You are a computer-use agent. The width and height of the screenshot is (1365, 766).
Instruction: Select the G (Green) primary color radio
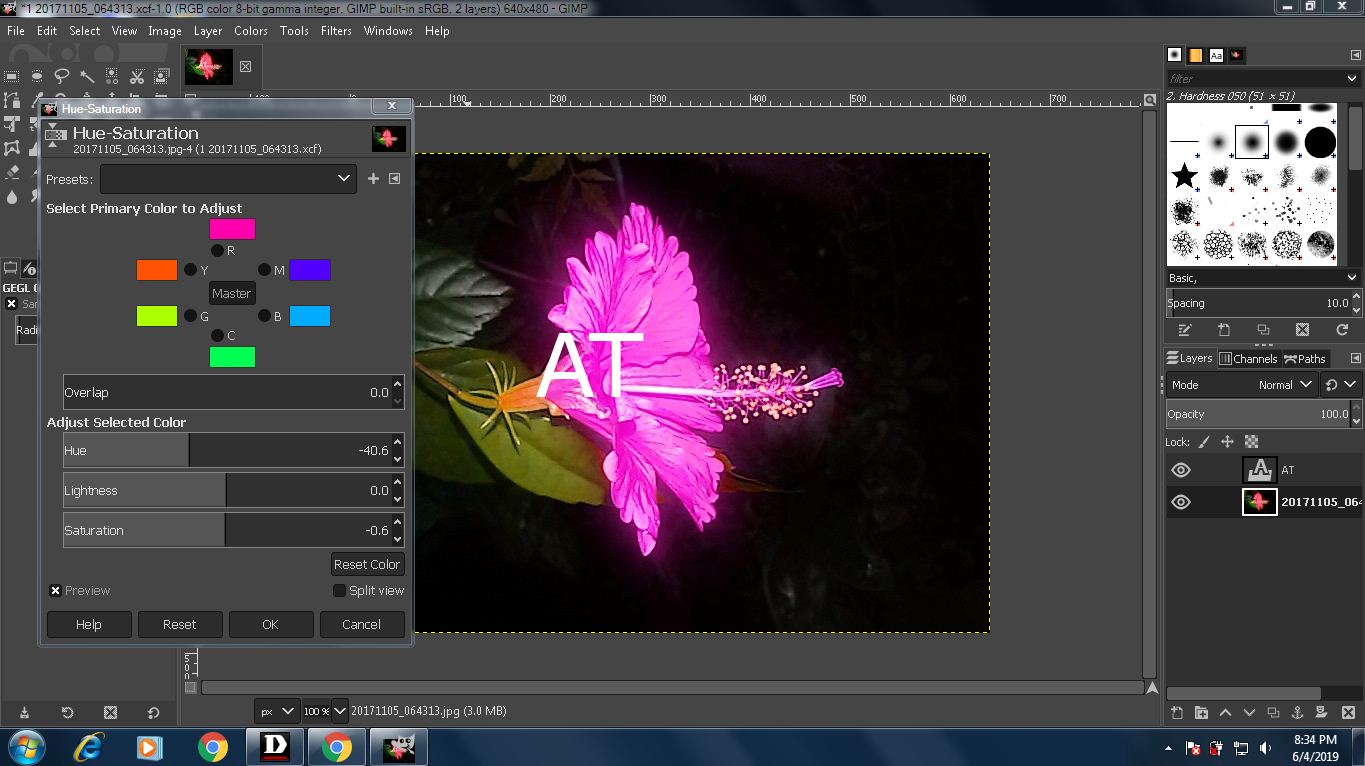190,316
